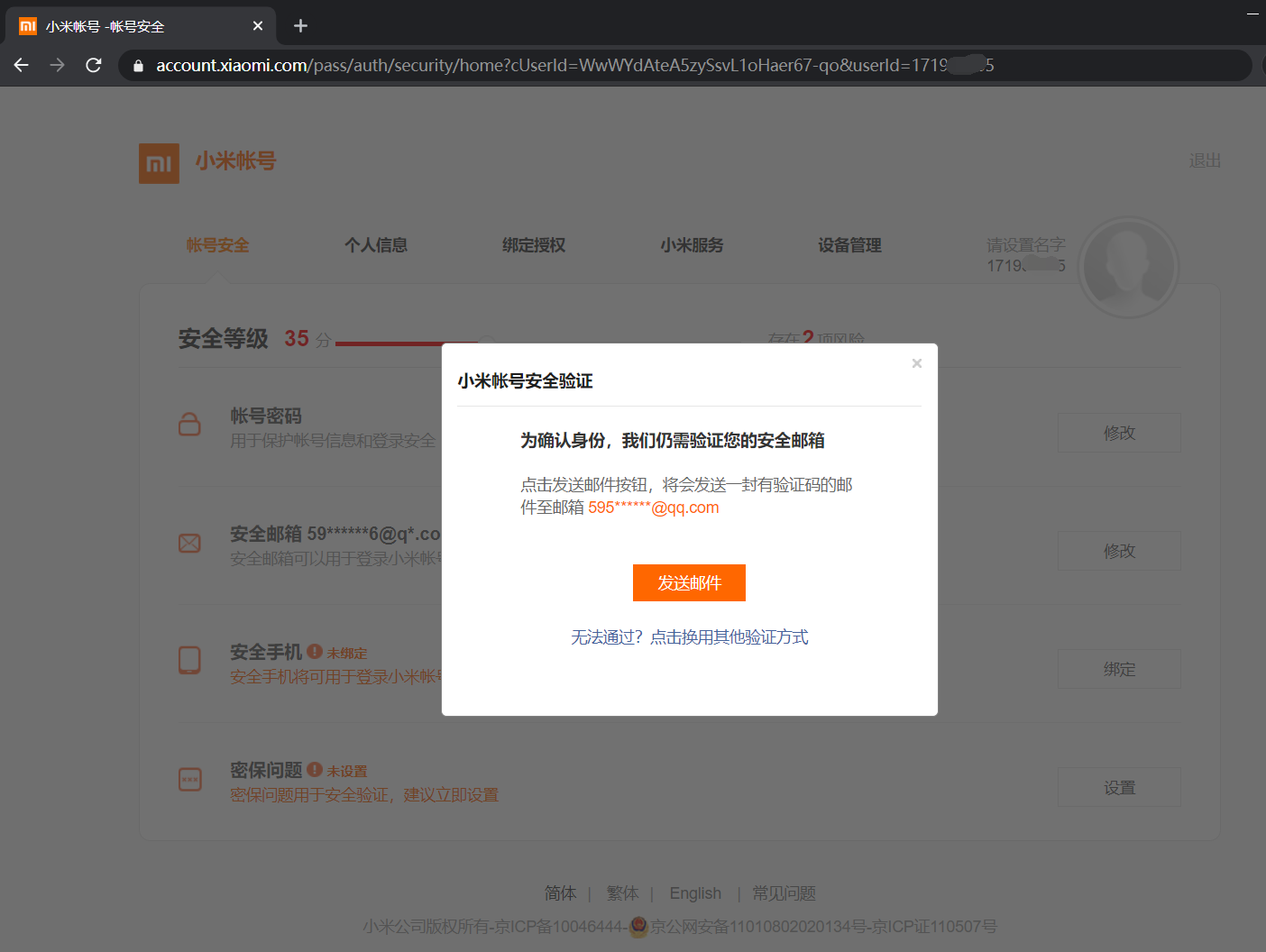
Task: Click the lock icon in the address bar
Action: pos(138,66)
